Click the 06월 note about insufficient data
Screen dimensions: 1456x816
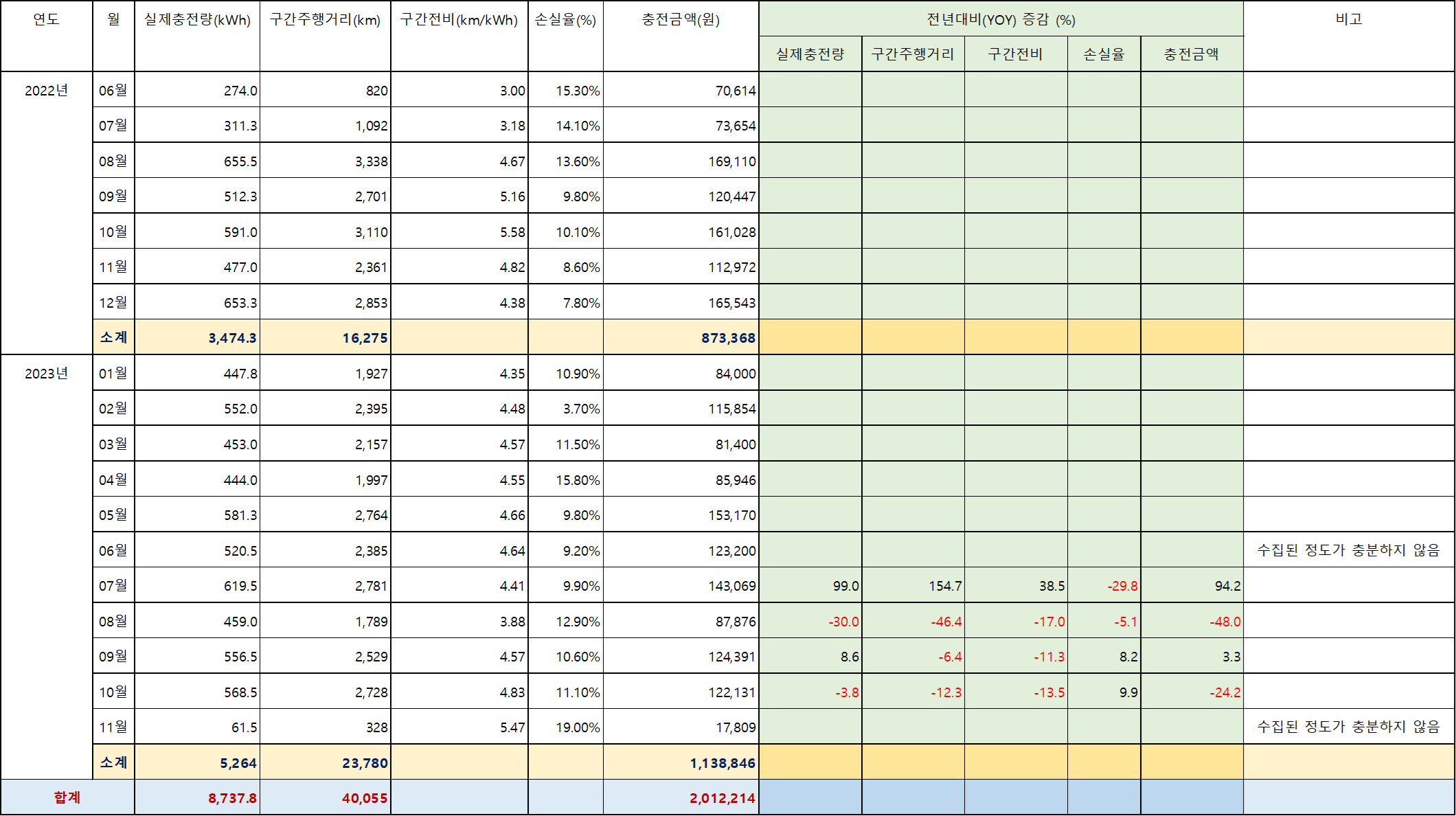tap(1348, 550)
